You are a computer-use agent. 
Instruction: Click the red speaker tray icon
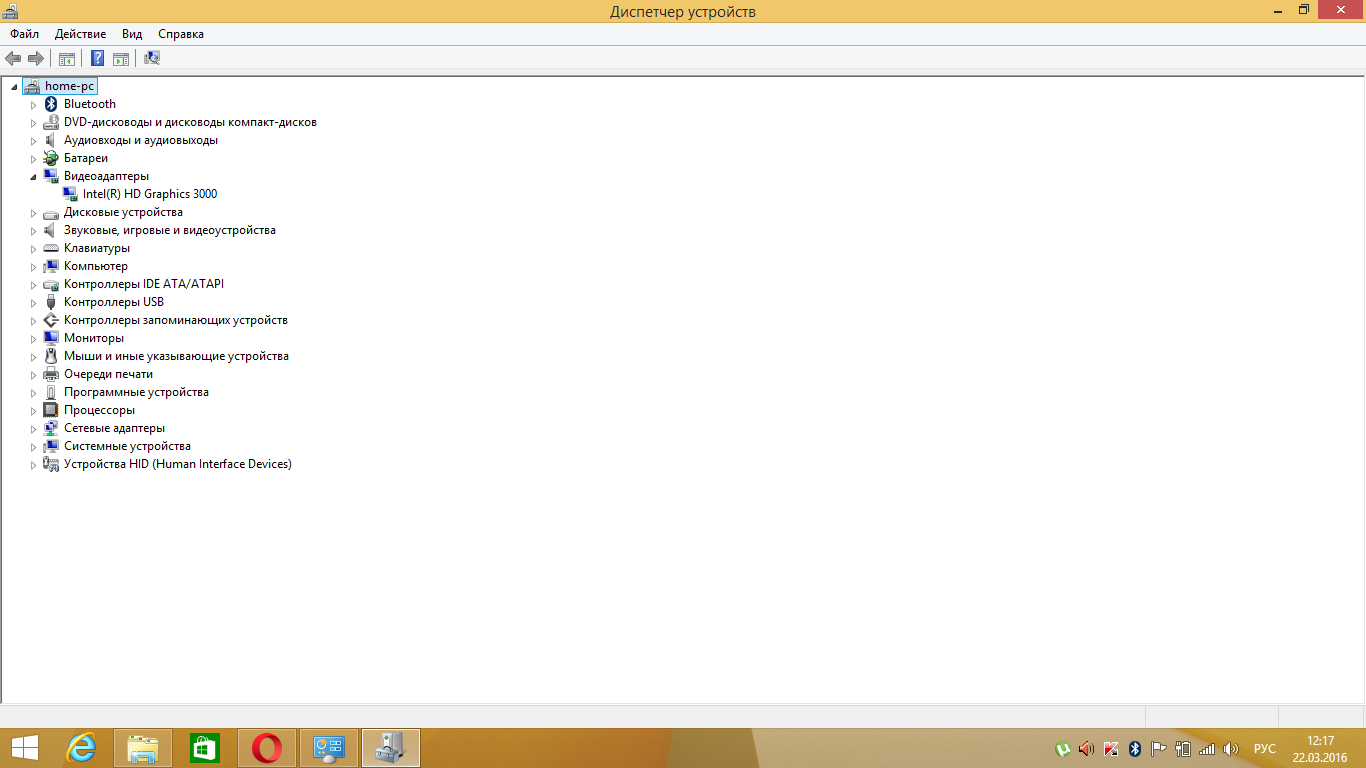[x=1087, y=749]
